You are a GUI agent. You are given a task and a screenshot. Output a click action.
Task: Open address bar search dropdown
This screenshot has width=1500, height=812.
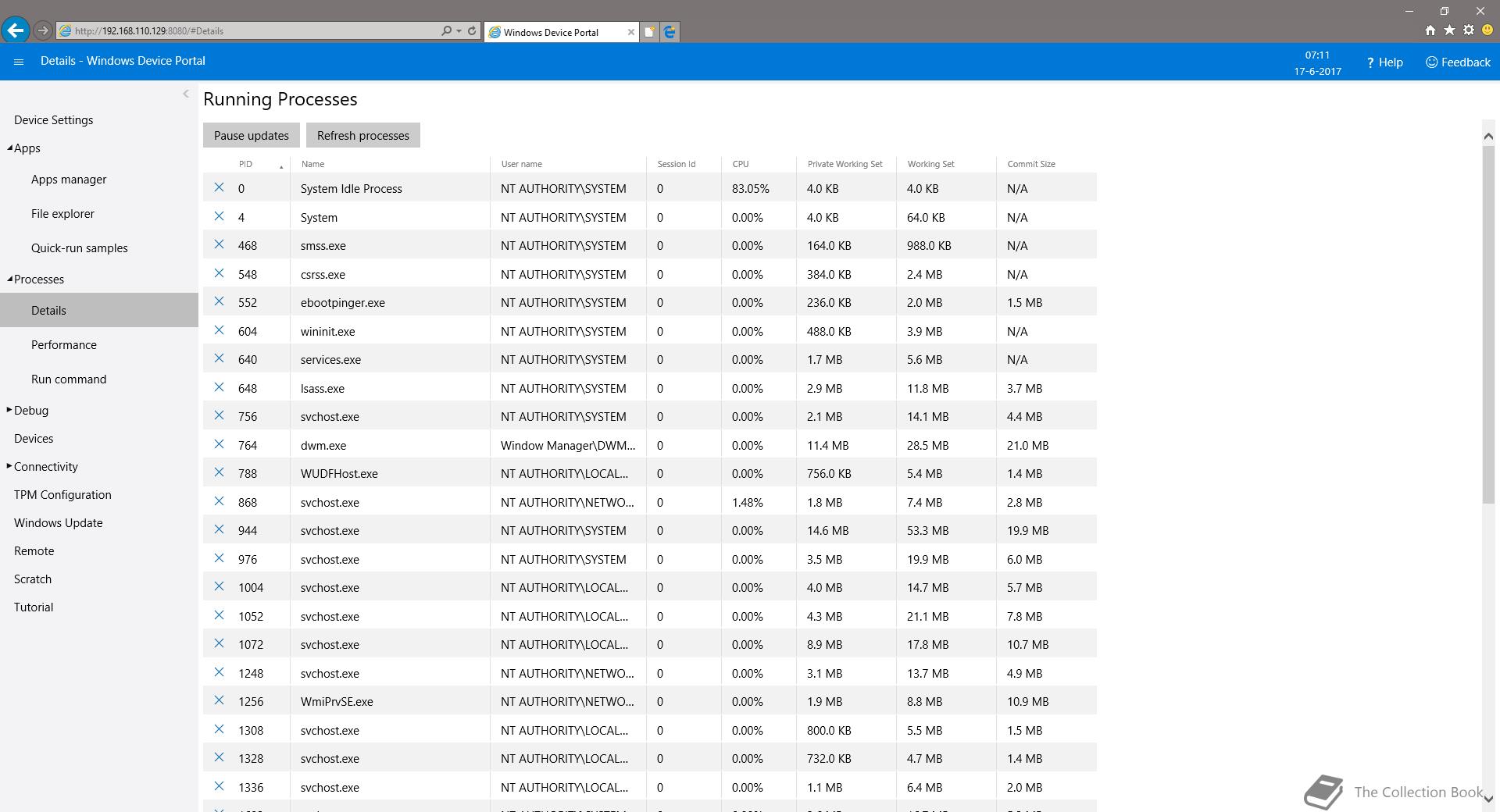point(459,31)
